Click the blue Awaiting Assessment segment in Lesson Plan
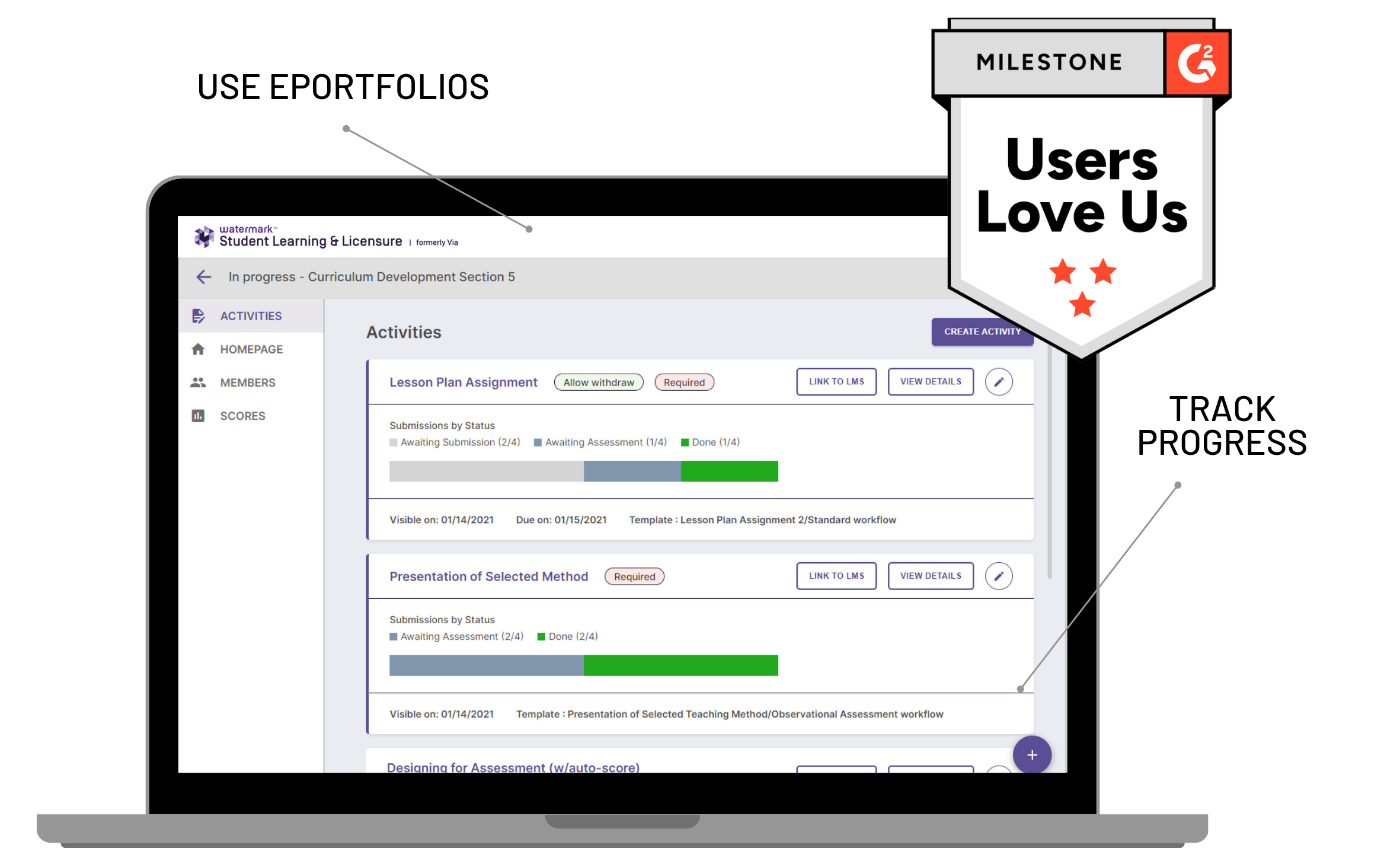Viewport: 1400px width, 848px height. click(x=632, y=471)
